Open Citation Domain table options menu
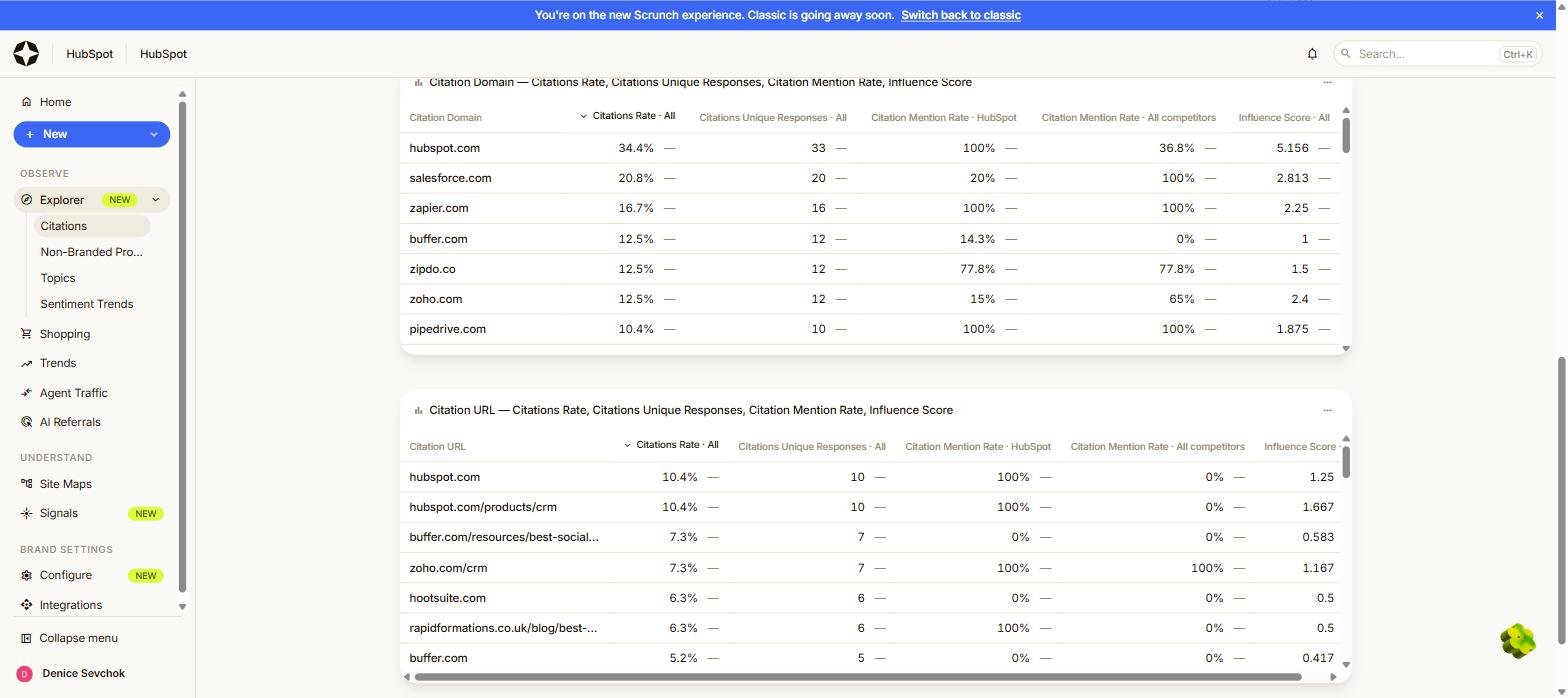The height and width of the screenshot is (698, 1568). click(1327, 82)
